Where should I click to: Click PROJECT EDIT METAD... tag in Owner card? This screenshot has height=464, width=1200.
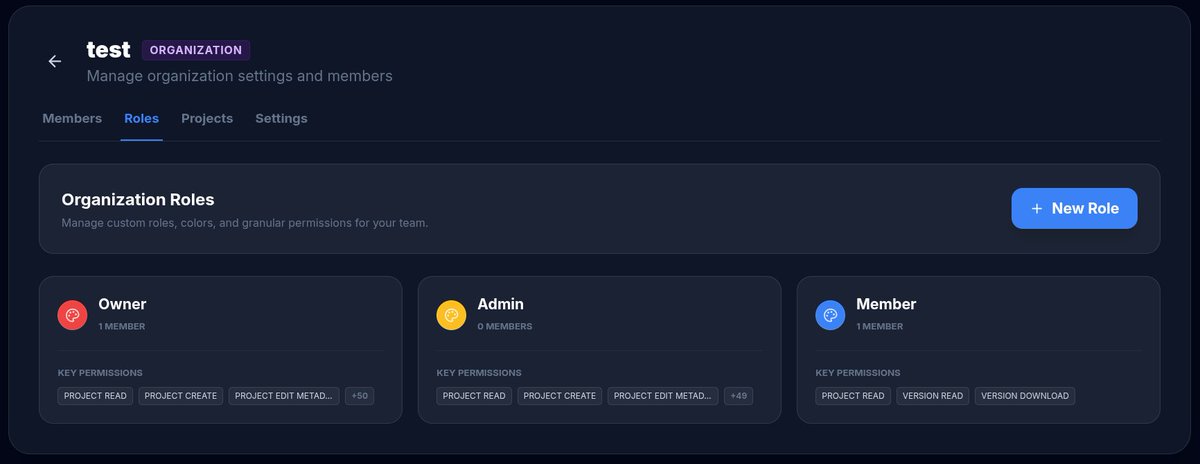(x=284, y=396)
